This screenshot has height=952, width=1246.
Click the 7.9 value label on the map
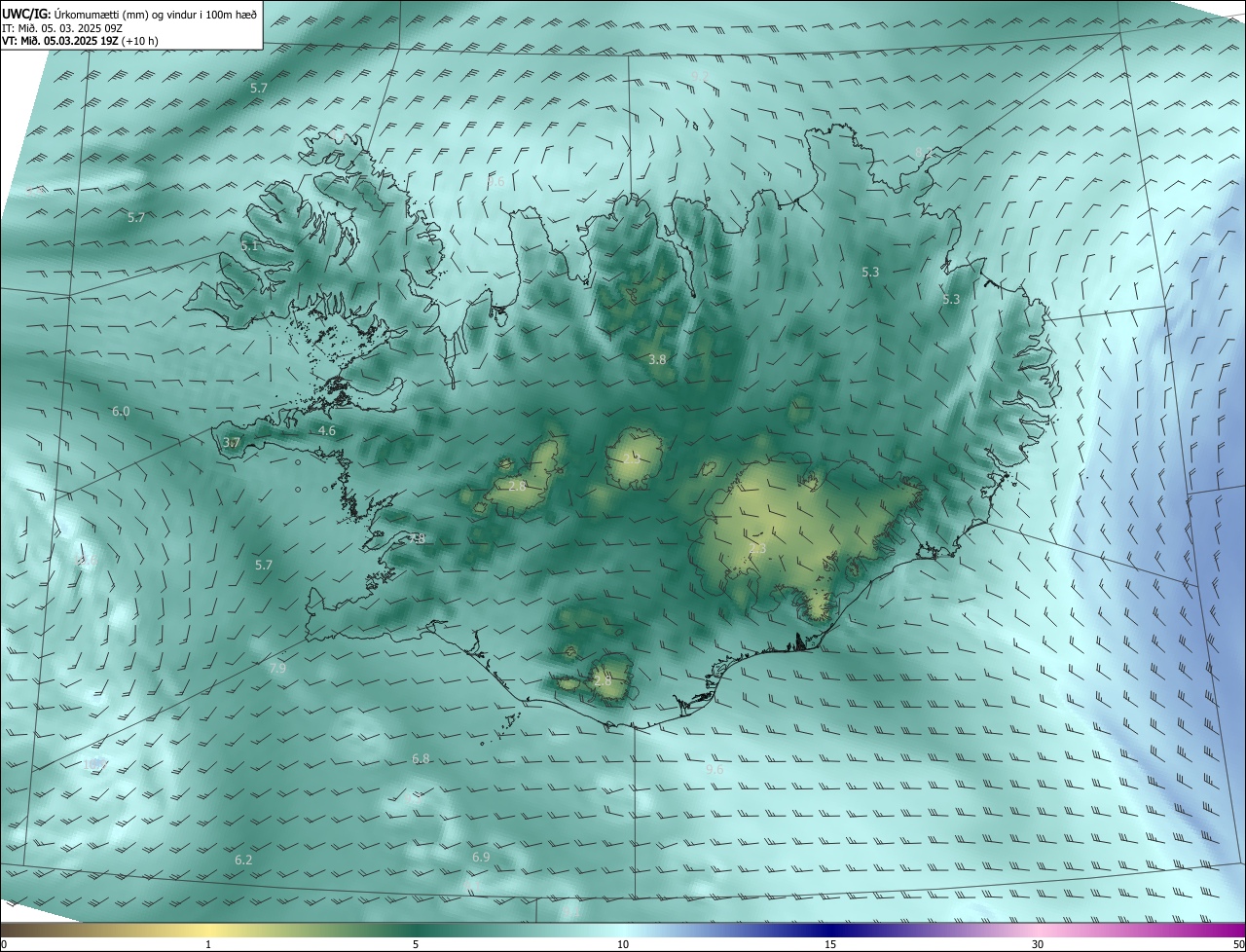pyautogui.click(x=277, y=669)
